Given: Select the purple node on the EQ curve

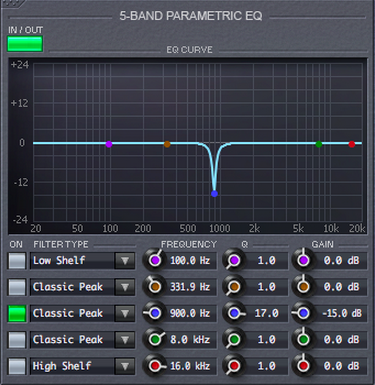Looking at the screenshot, I should coord(109,144).
